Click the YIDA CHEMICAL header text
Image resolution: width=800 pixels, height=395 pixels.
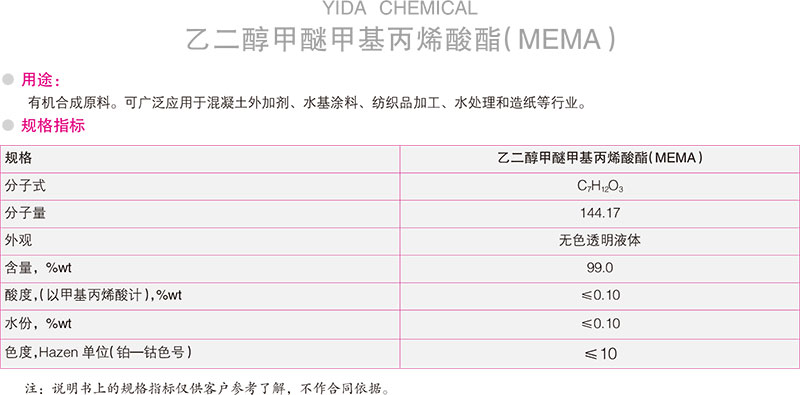tap(400, 8)
